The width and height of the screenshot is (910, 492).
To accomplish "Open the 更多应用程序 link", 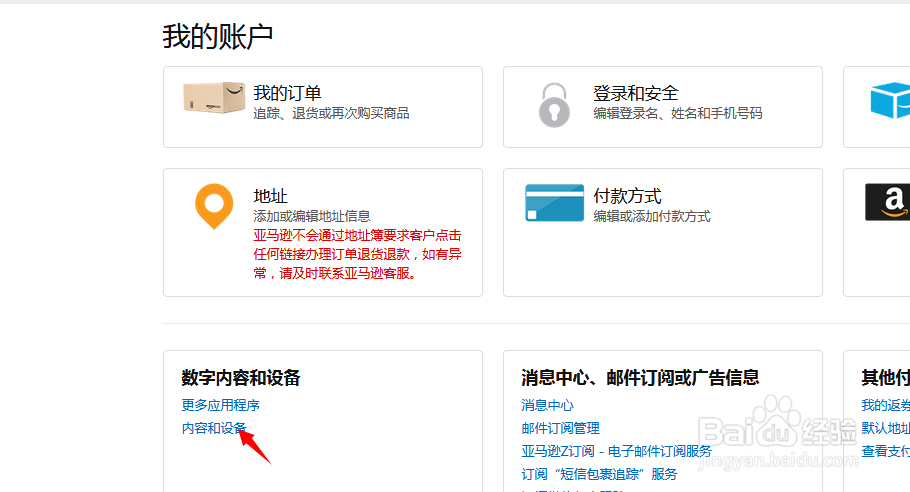I will (x=221, y=405).
